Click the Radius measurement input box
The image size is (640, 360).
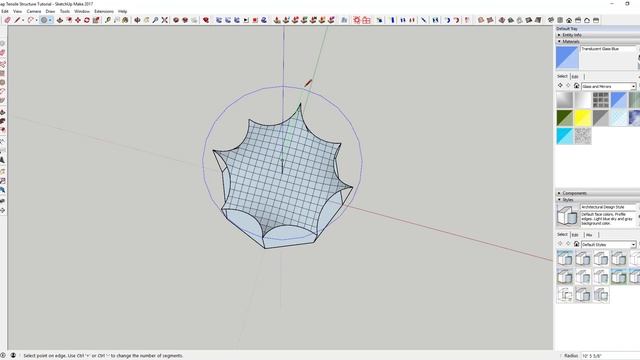tap(611, 356)
